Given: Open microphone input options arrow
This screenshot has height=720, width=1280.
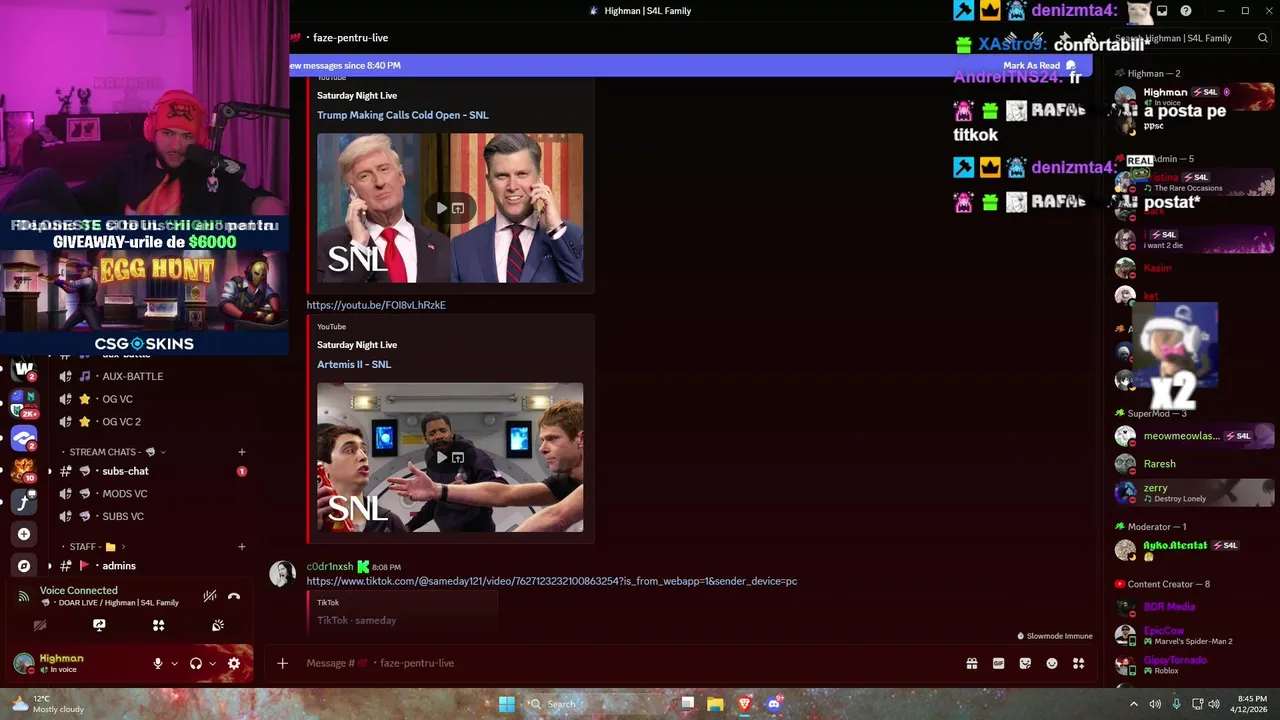Looking at the screenshot, I should (174, 663).
